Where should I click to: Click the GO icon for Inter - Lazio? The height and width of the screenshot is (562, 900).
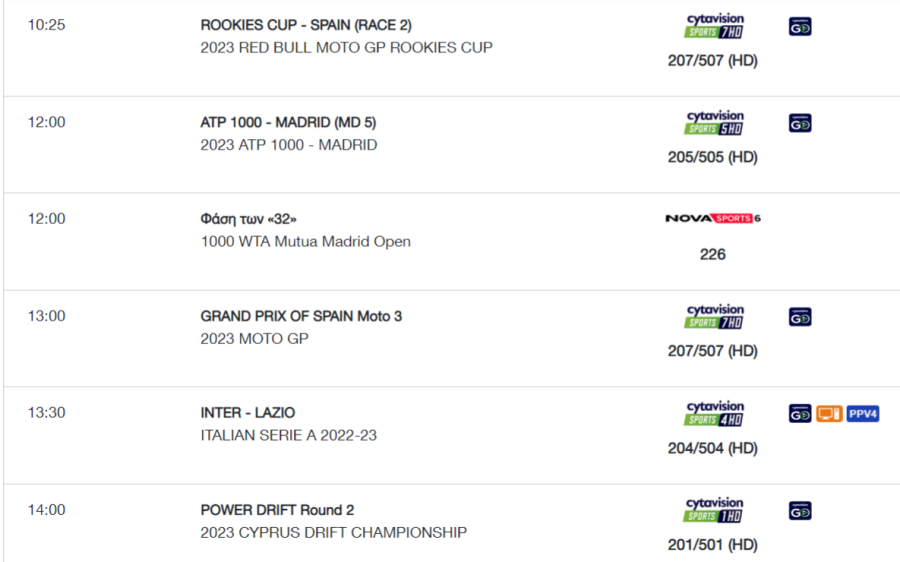click(800, 414)
